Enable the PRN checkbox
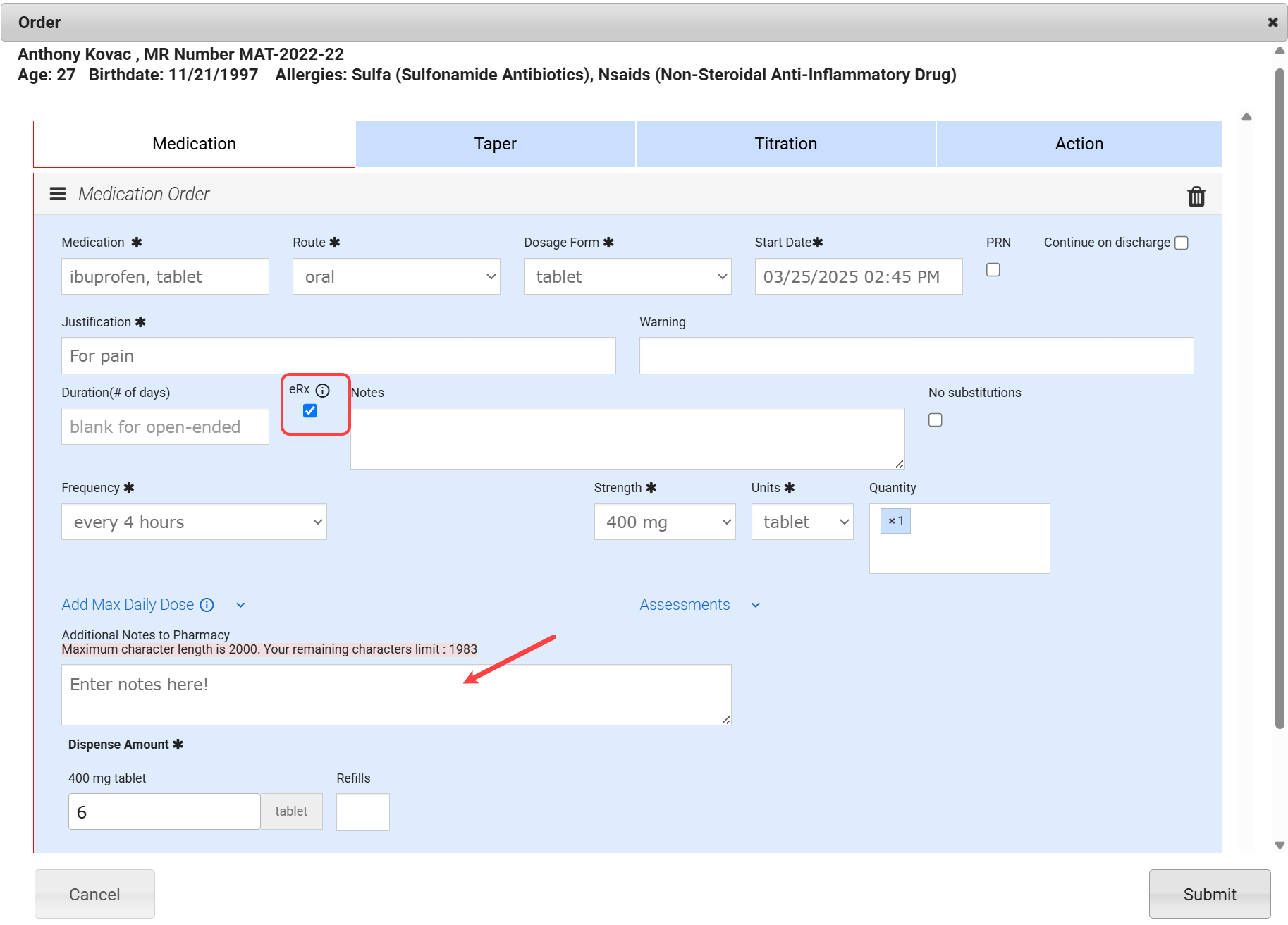The width and height of the screenshot is (1288, 925). coord(993,269)
